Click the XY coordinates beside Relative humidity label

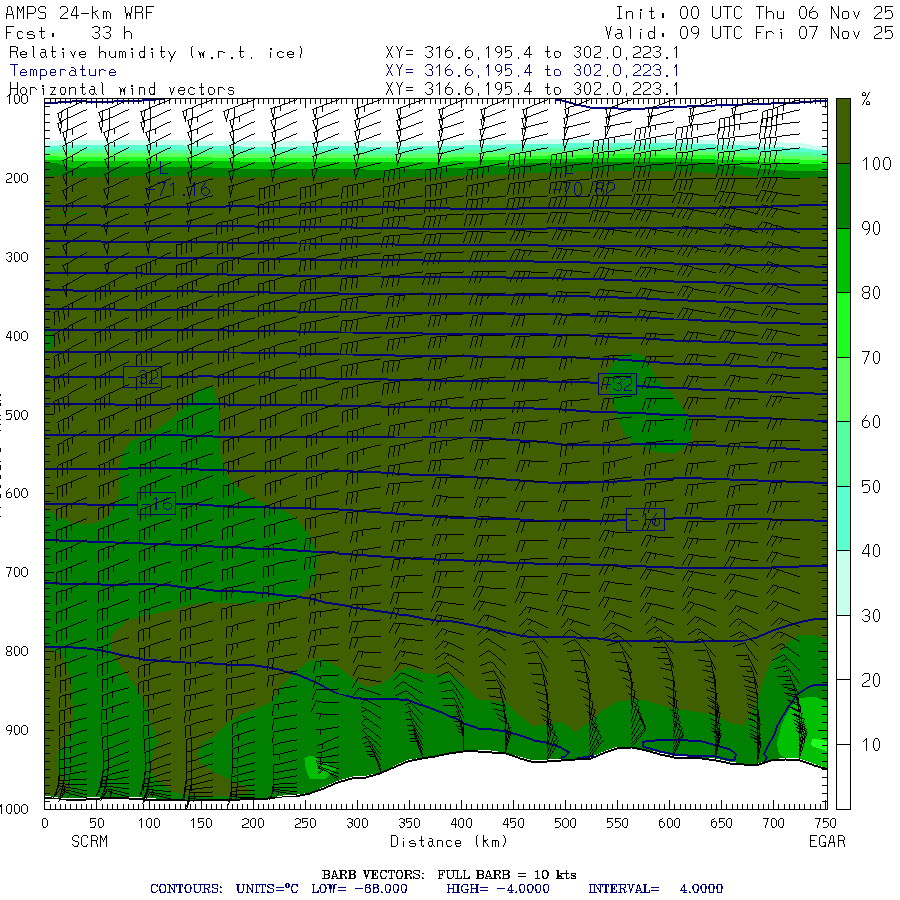[532, 53]
